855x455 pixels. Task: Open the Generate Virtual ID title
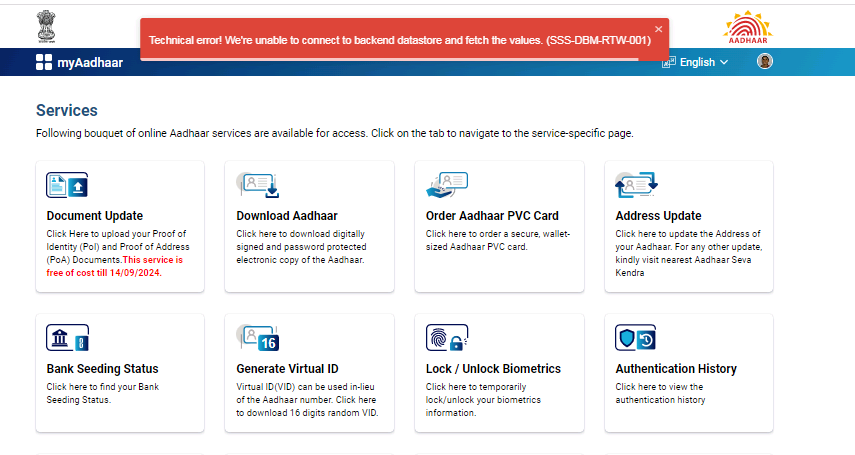[x=287, y=369]
